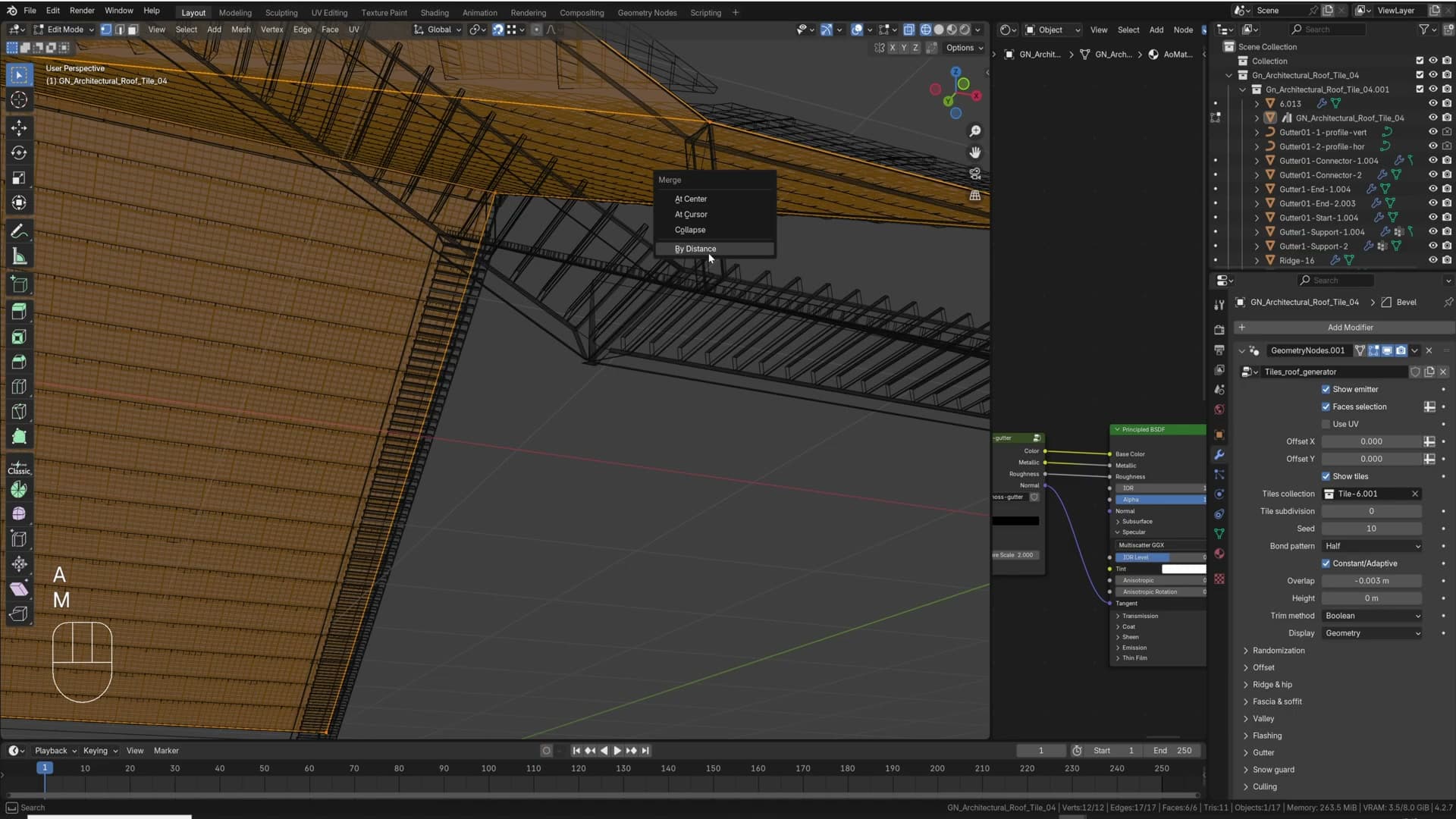The width and height of the screenshot is (1456, 819).
Task: Open the Global transform orientation dropdown
Action: (x=438, y=30)
